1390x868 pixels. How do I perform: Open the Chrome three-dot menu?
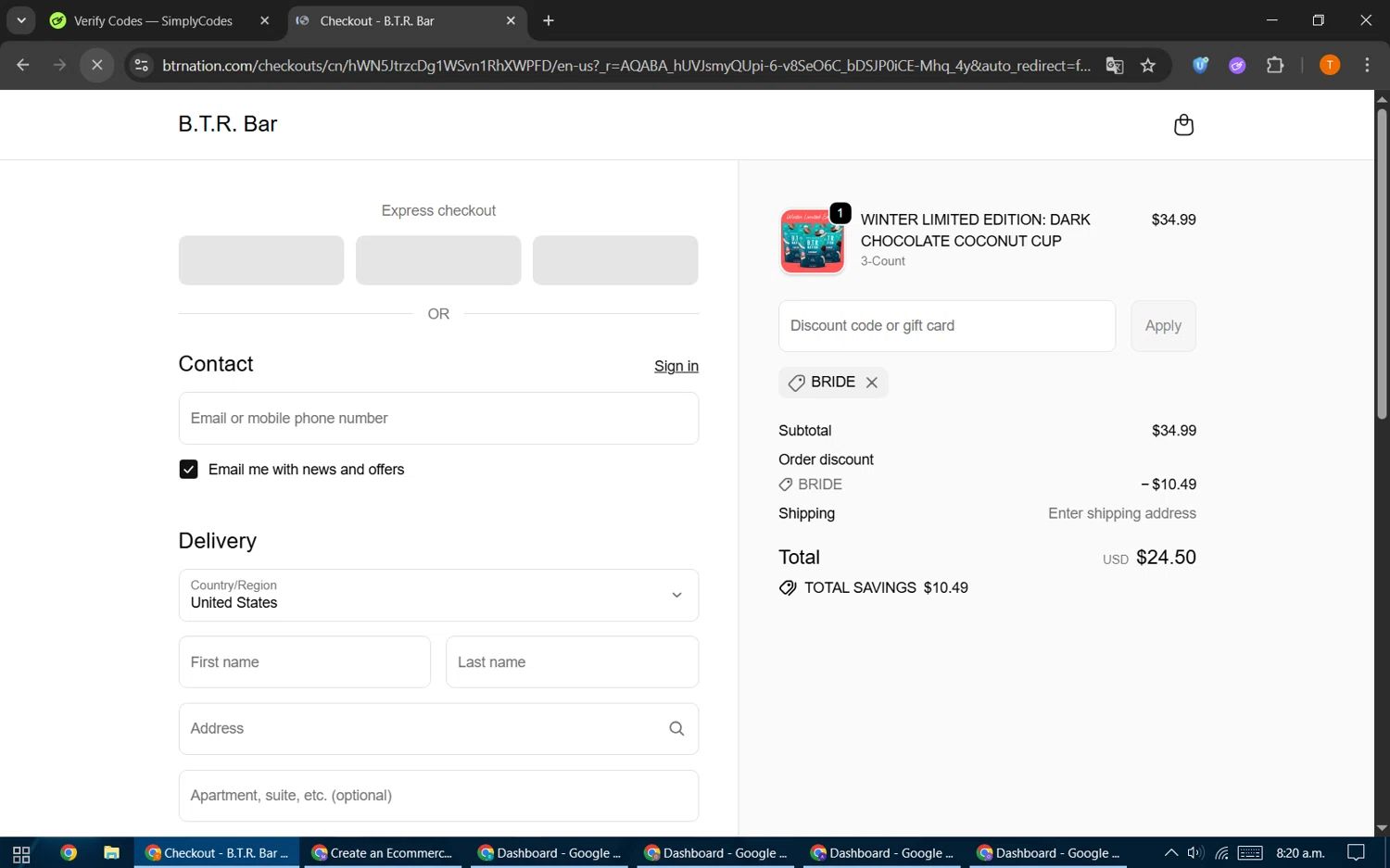(x=1367, y=65)
